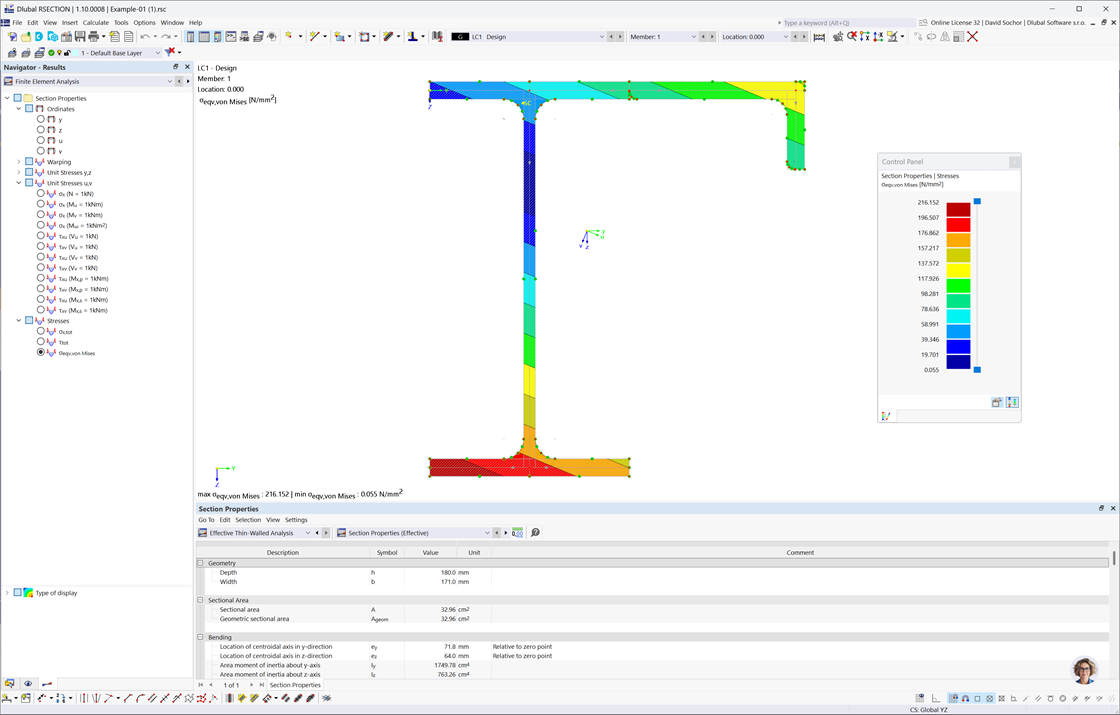
Task: Click the red X delete icon on toolbar
Action: pyautogui.click(x=972, y=37)
